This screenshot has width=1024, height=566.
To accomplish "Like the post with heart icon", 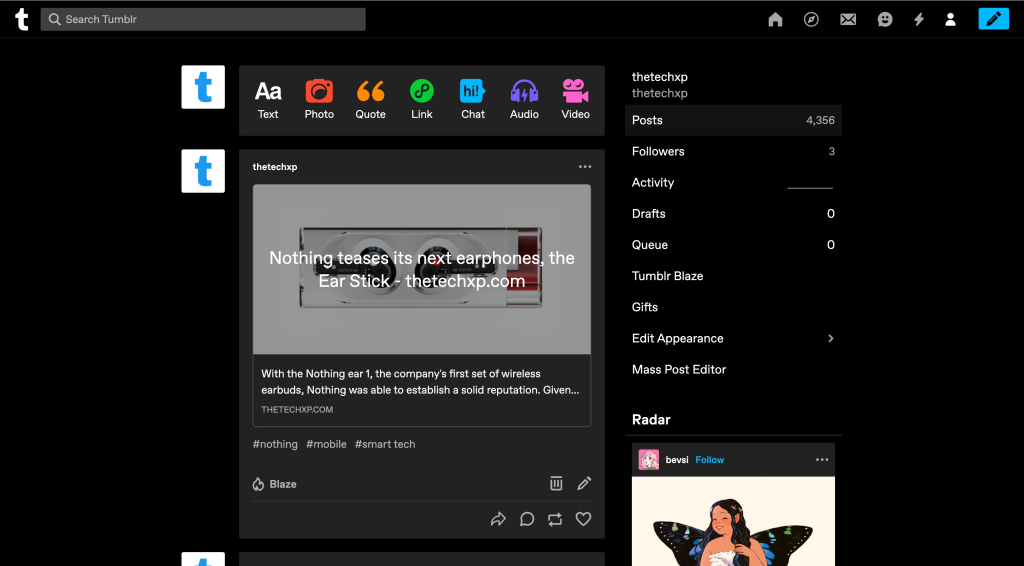I will pyautogui.click(x=583, y=519).
